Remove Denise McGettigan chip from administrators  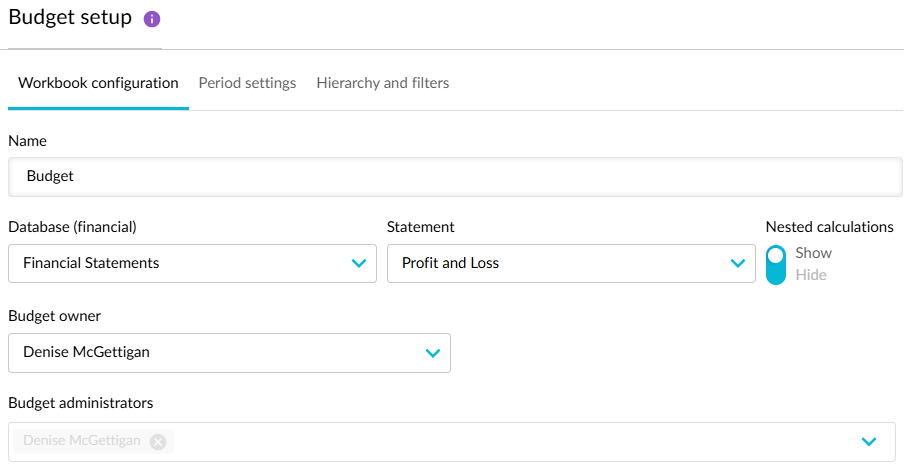tap(157, 441)
